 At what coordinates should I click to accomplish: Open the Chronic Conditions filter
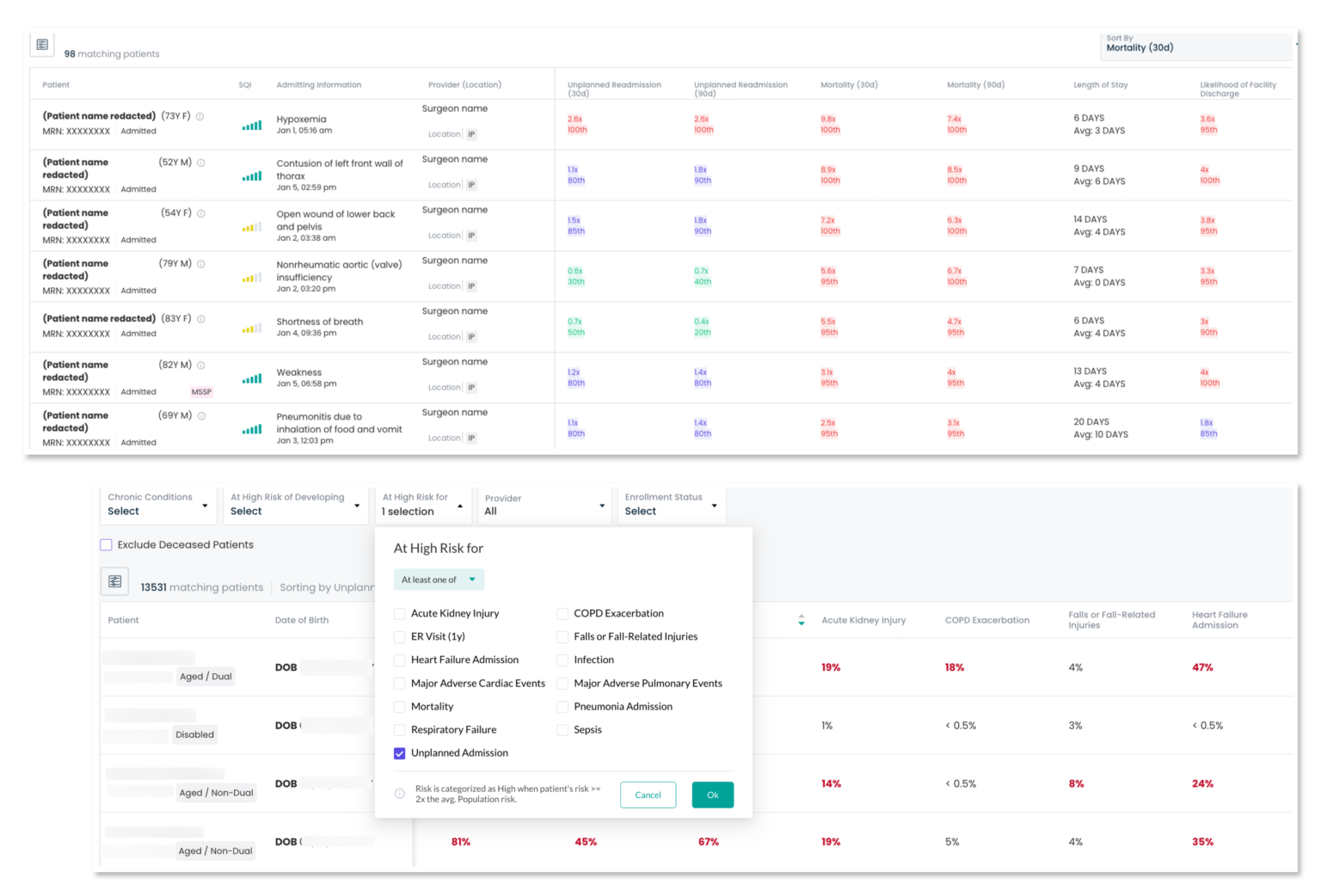(157, 506)
